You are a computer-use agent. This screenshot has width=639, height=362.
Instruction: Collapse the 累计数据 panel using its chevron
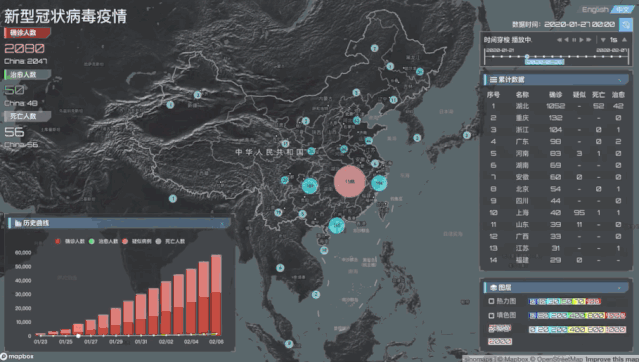[620, 80]
